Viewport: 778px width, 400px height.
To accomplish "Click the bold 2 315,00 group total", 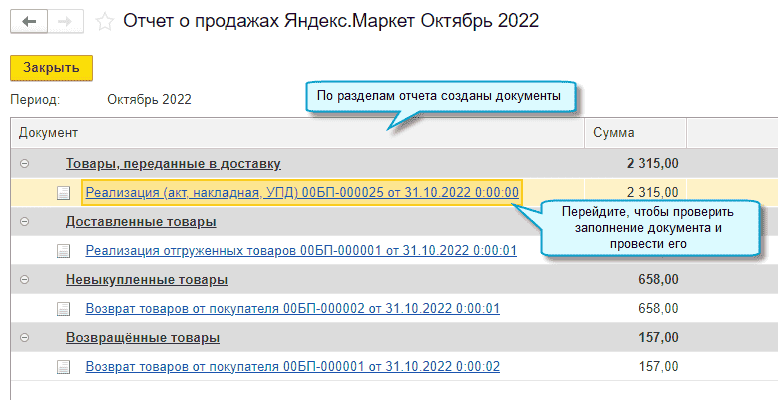I will tap(652, 163).
